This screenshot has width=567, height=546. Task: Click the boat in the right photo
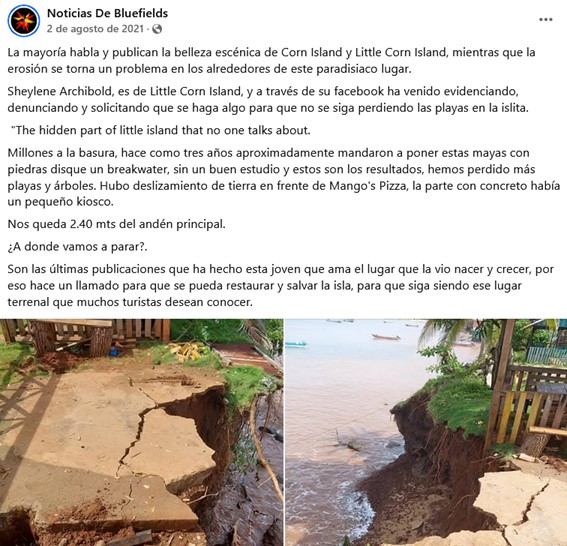[x=386, y=337]
